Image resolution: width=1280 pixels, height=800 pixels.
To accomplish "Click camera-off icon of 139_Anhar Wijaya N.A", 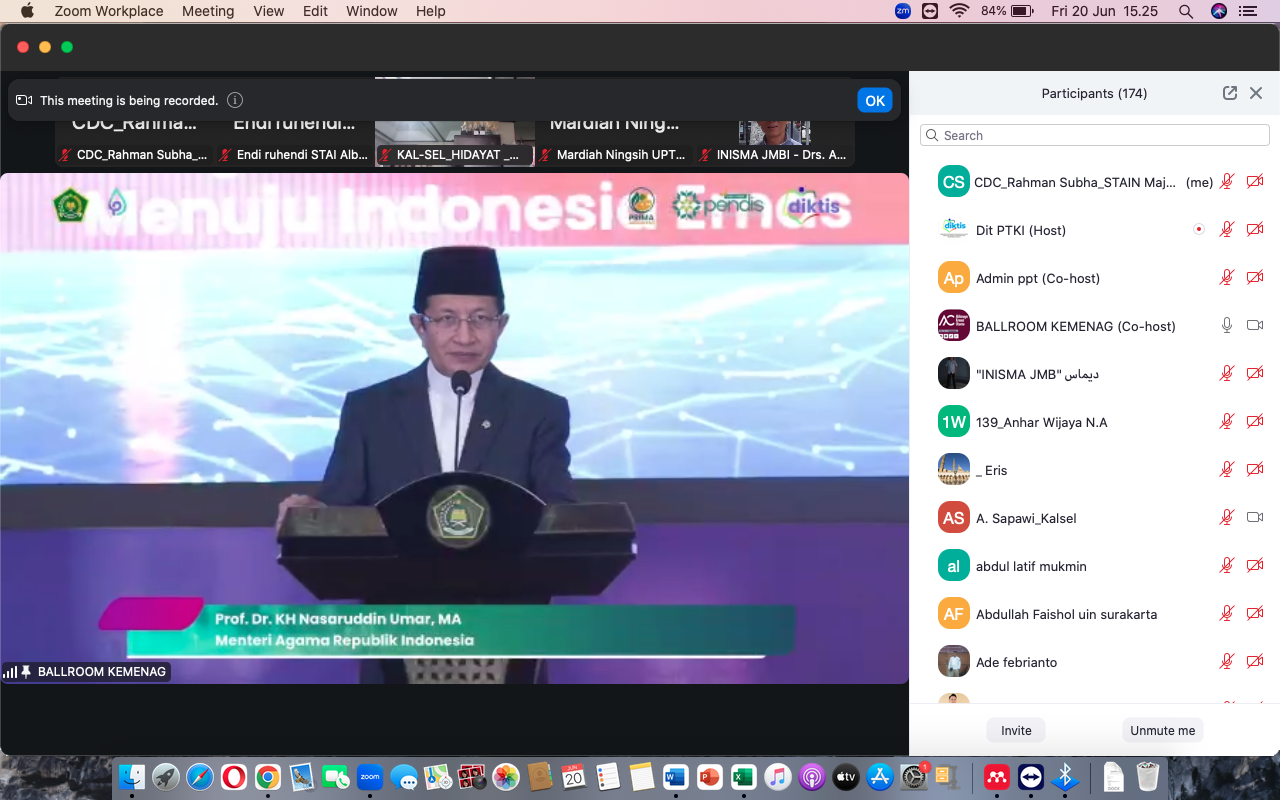I will click(1255, 422).
